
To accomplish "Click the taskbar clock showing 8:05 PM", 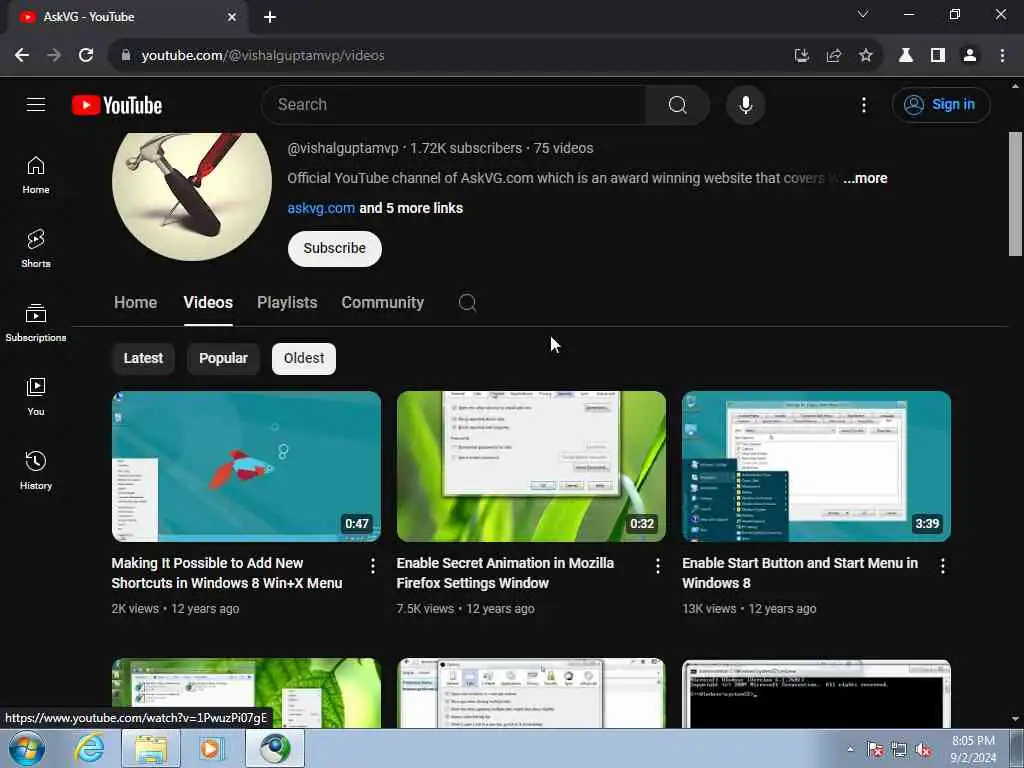I will 973,749.
